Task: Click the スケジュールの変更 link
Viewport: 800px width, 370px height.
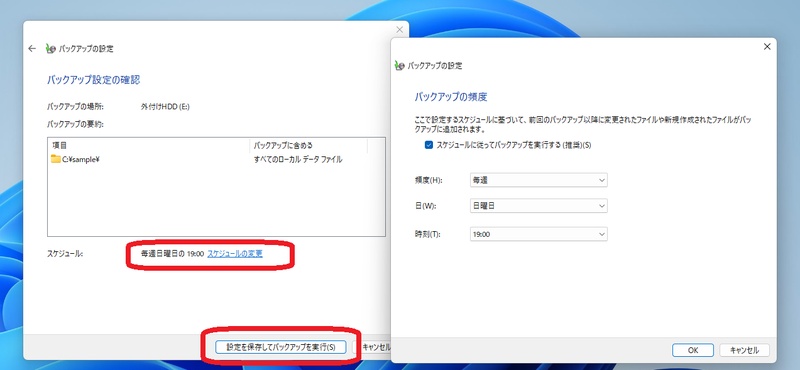Action: [x=235, y=253]
